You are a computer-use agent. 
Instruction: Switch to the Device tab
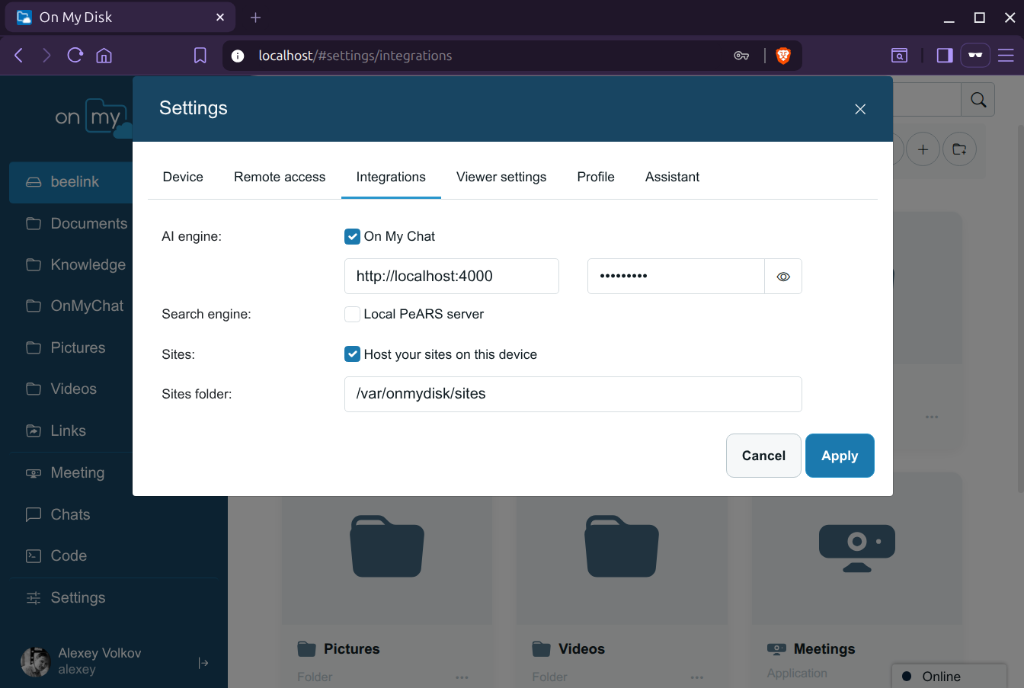coord(183,177)
